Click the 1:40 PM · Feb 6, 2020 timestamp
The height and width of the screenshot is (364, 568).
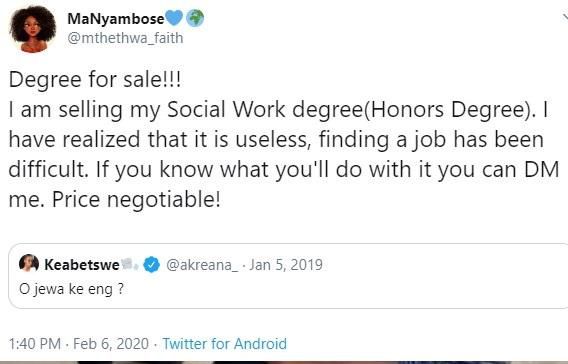[79, 344]
